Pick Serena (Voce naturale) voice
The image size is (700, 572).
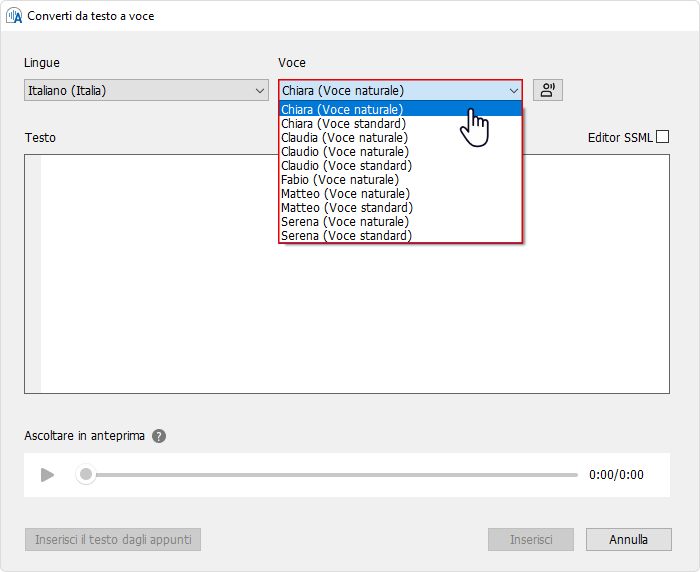click(x=400, y=221)
